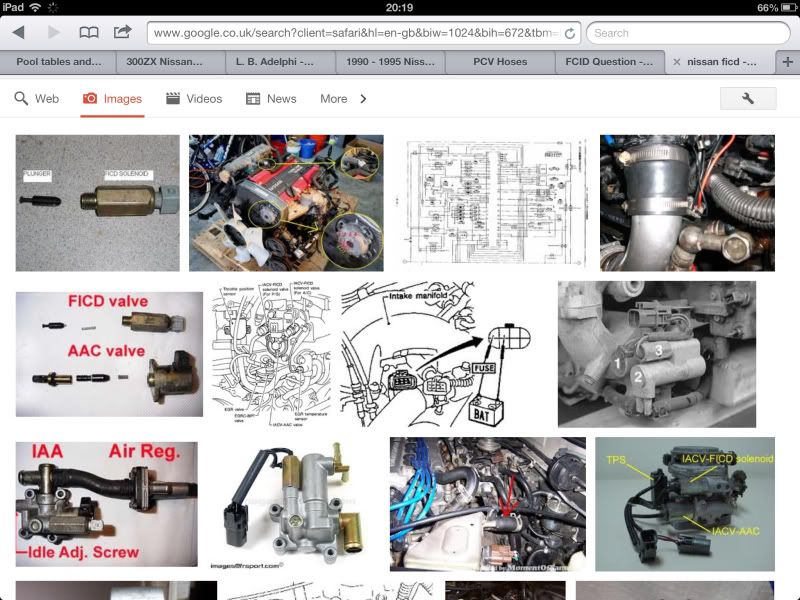Switch to the Pool tables tab
The image size is (800, 600).
point(57,62)
